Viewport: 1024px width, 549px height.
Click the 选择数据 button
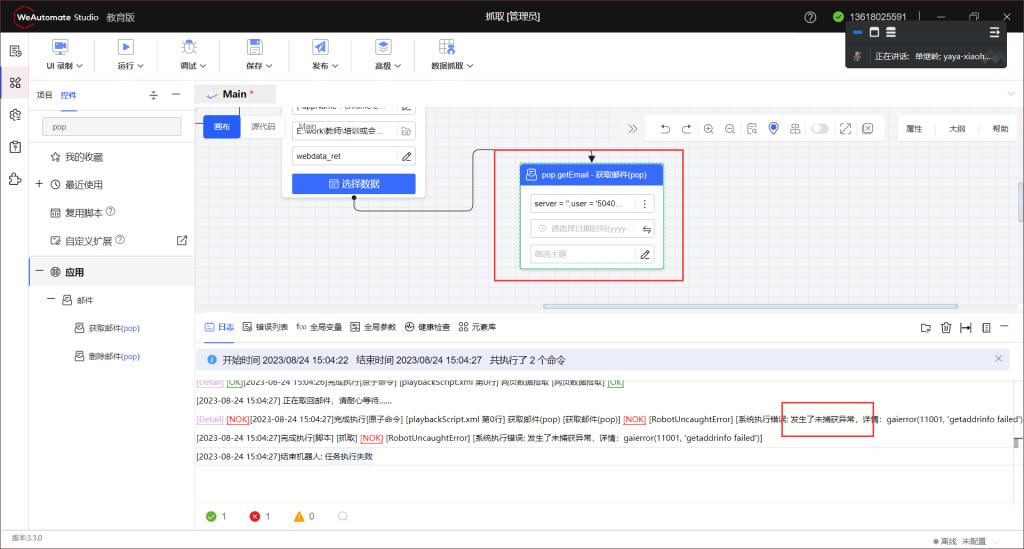coord(353,184)
